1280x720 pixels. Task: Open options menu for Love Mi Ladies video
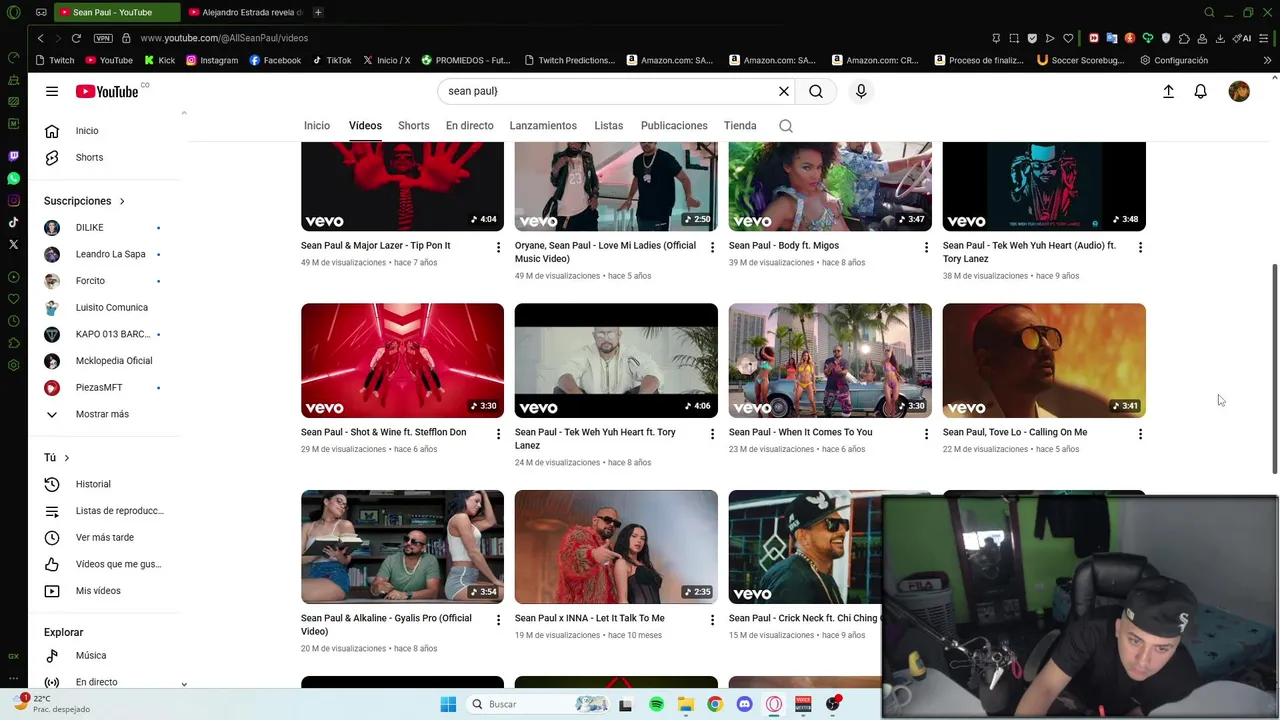pos(712,247)
